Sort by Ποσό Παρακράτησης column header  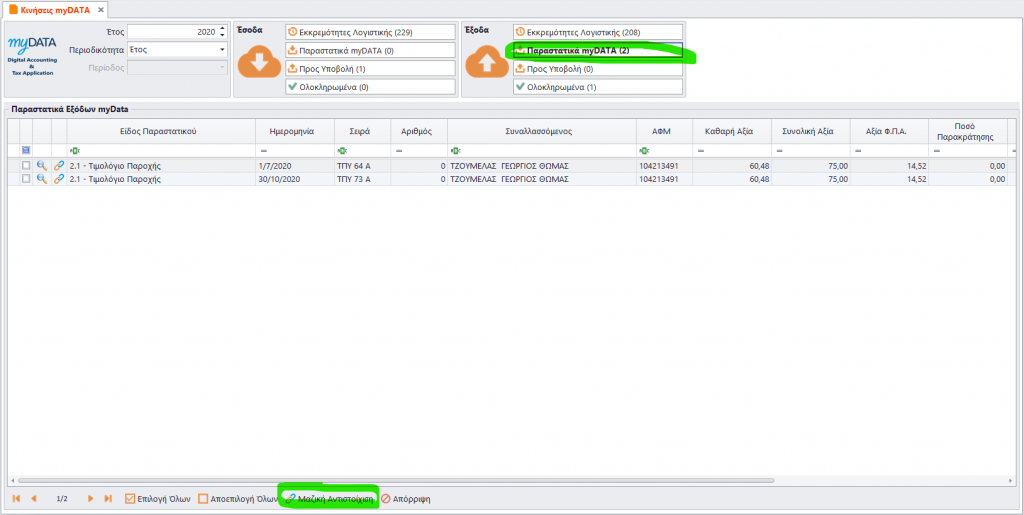pos(968,131)
